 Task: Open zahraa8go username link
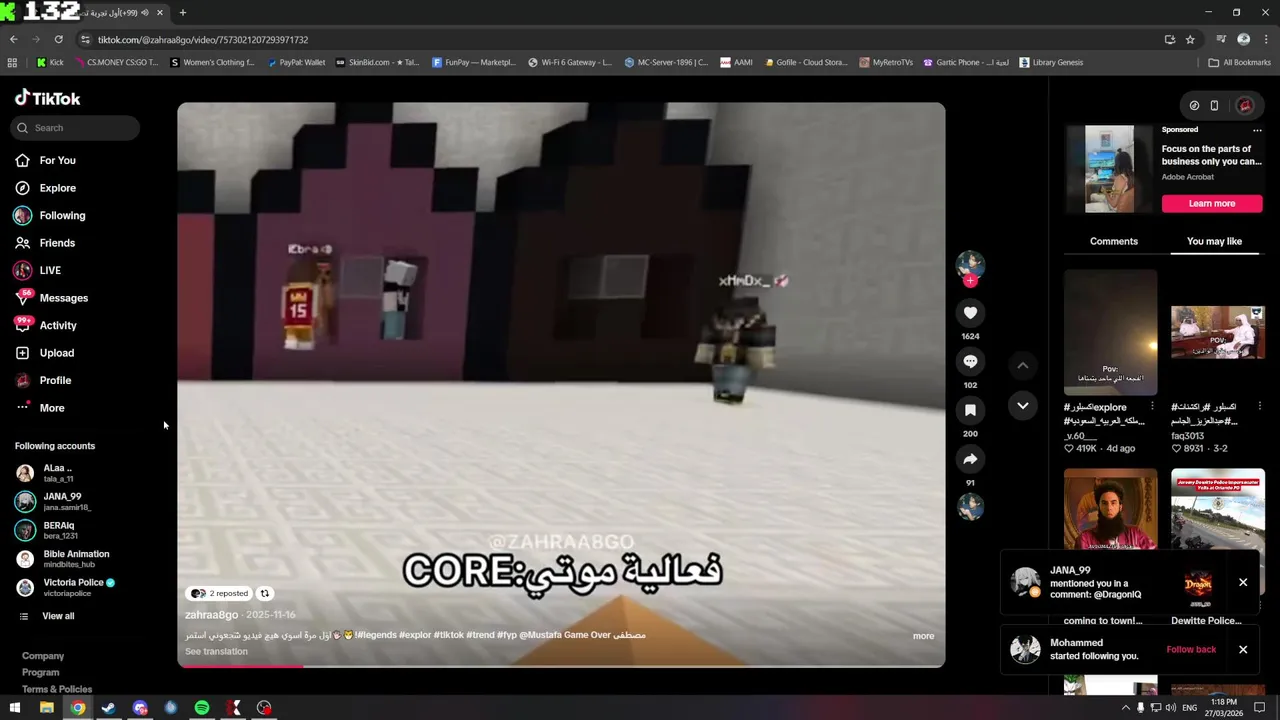(211, 615)
